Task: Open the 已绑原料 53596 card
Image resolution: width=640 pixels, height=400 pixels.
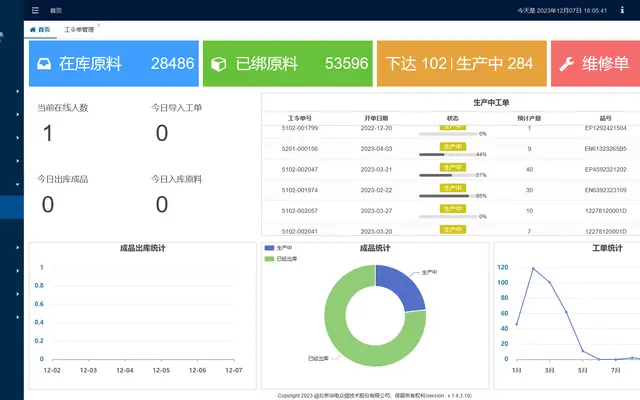Action: (x=288, y=63)
